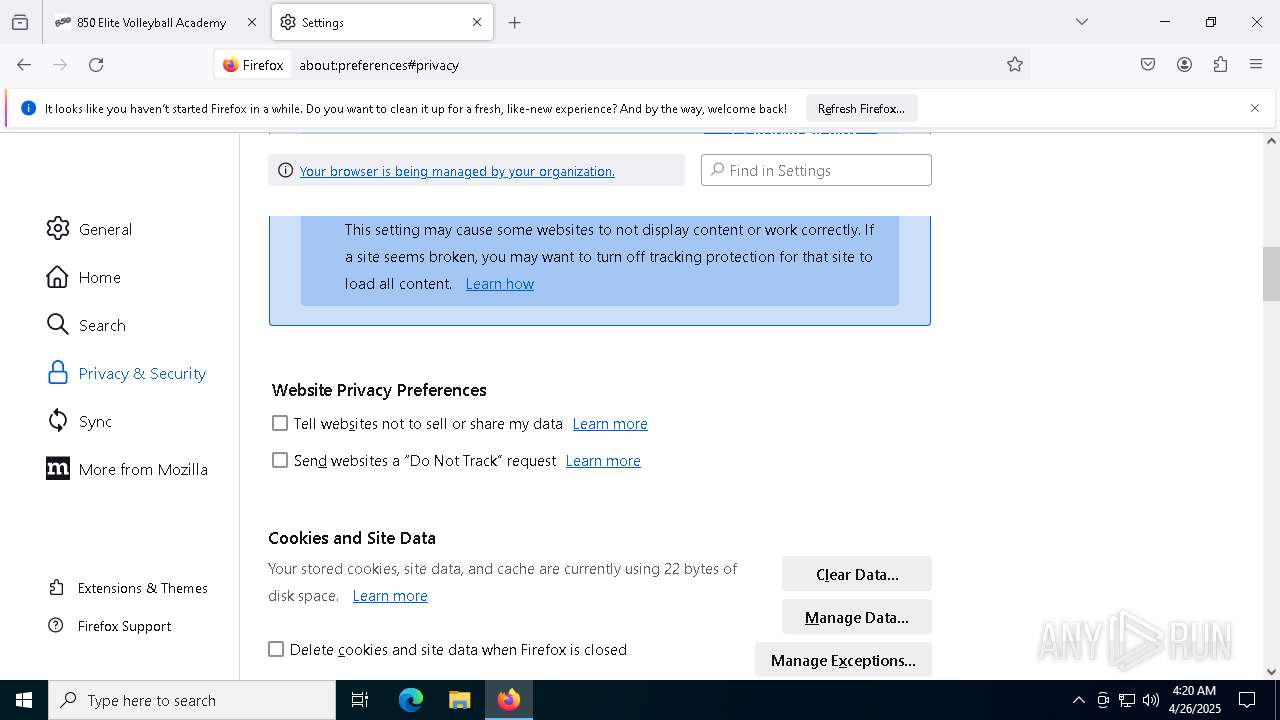Open More from Mozilla
The width and height of the screenshot is (1280, 720).
point(127,469)
